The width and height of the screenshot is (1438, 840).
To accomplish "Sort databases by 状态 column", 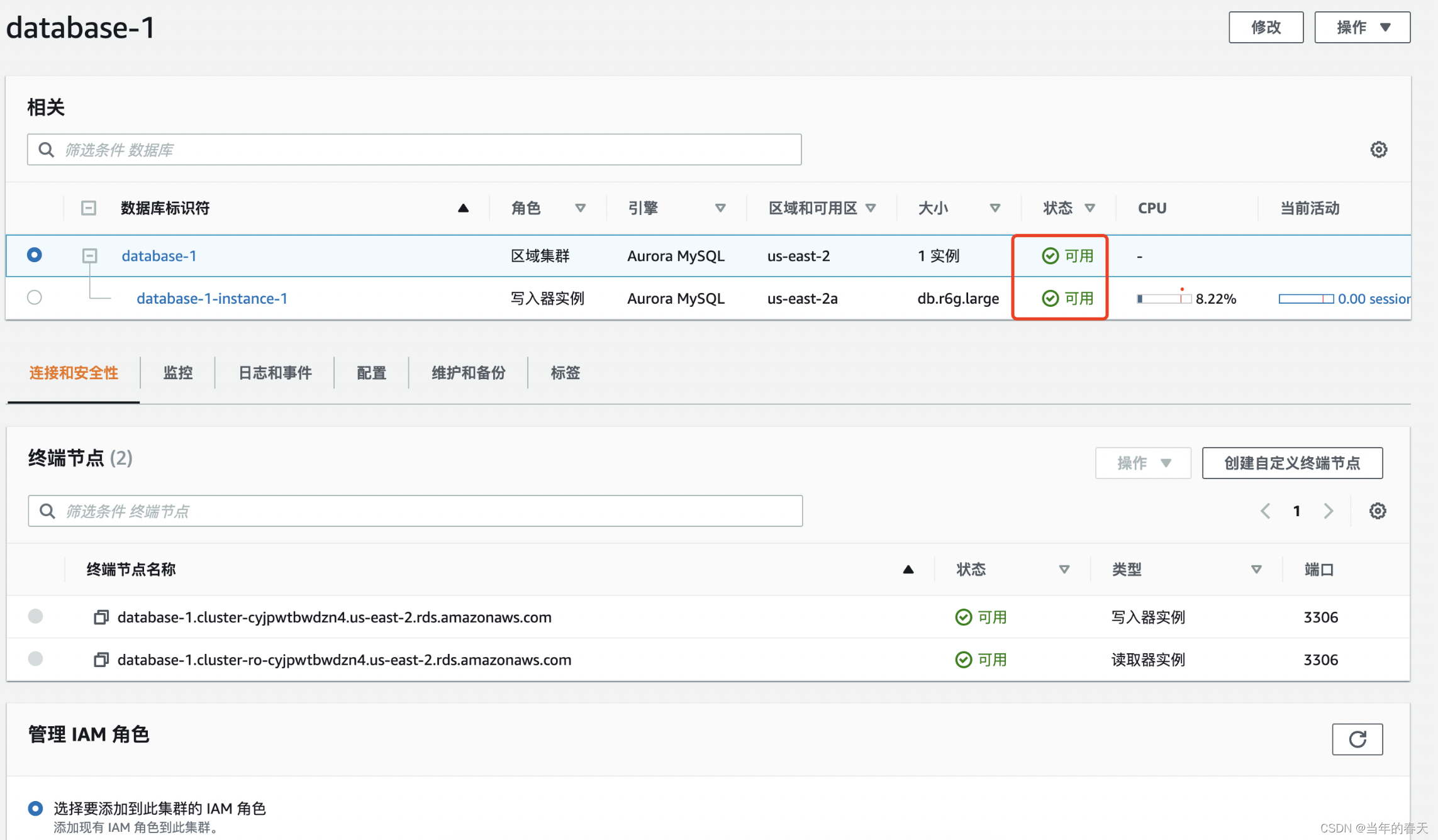I will coord(1090,208).
